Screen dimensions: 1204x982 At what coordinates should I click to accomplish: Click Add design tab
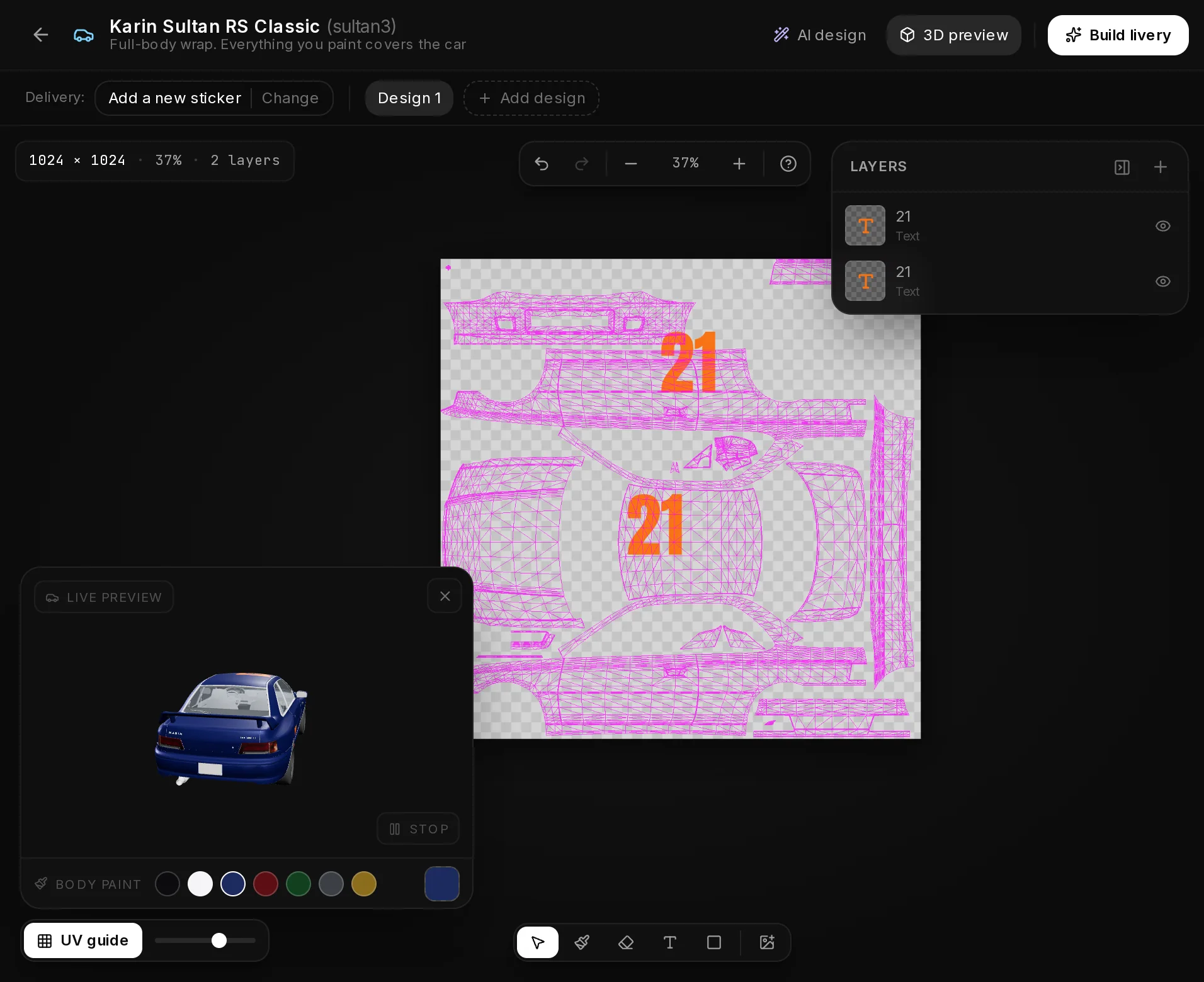pyautogui.click(x=531, y=98)
